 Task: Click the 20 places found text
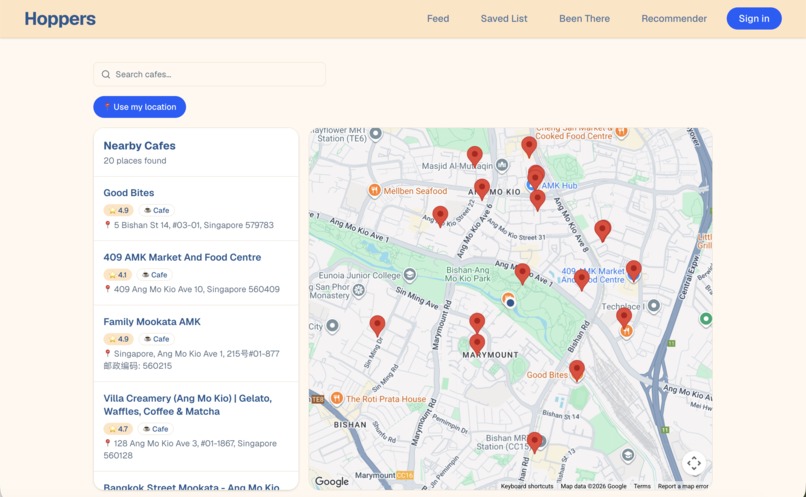coord(135,160)
